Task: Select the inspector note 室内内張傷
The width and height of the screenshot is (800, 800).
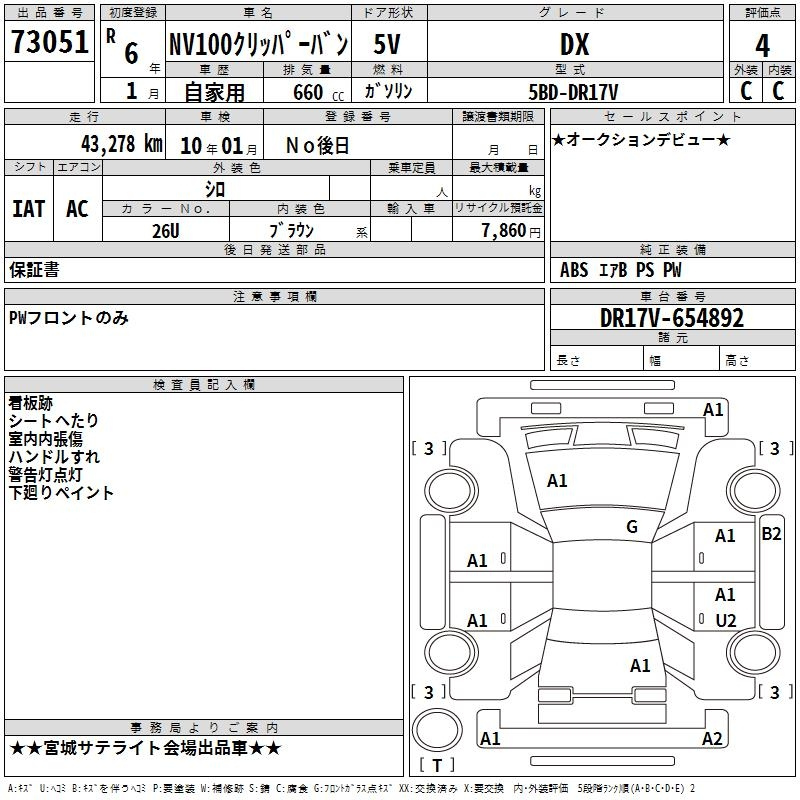Action: 45,439
